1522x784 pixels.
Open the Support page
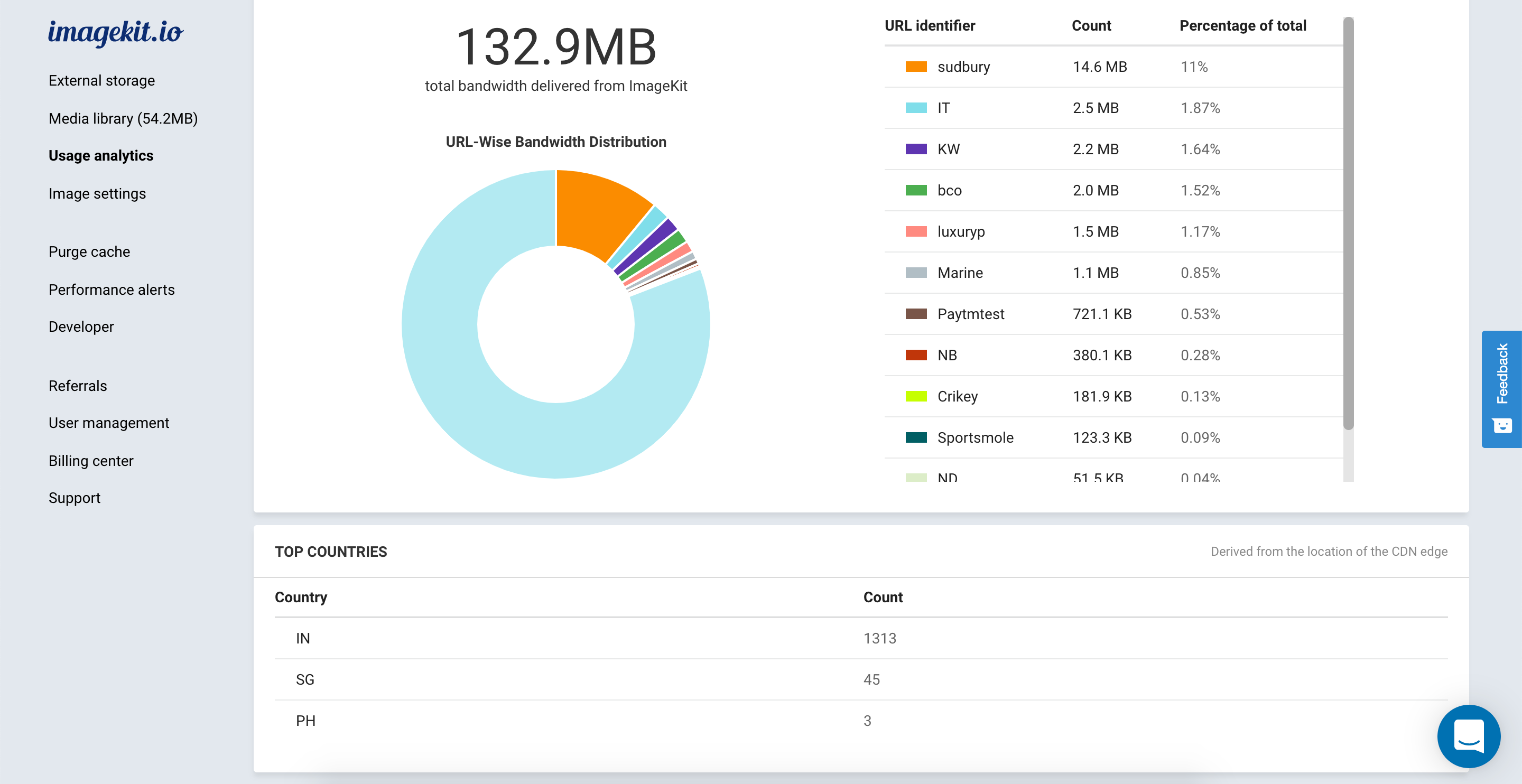click(75, 498)
